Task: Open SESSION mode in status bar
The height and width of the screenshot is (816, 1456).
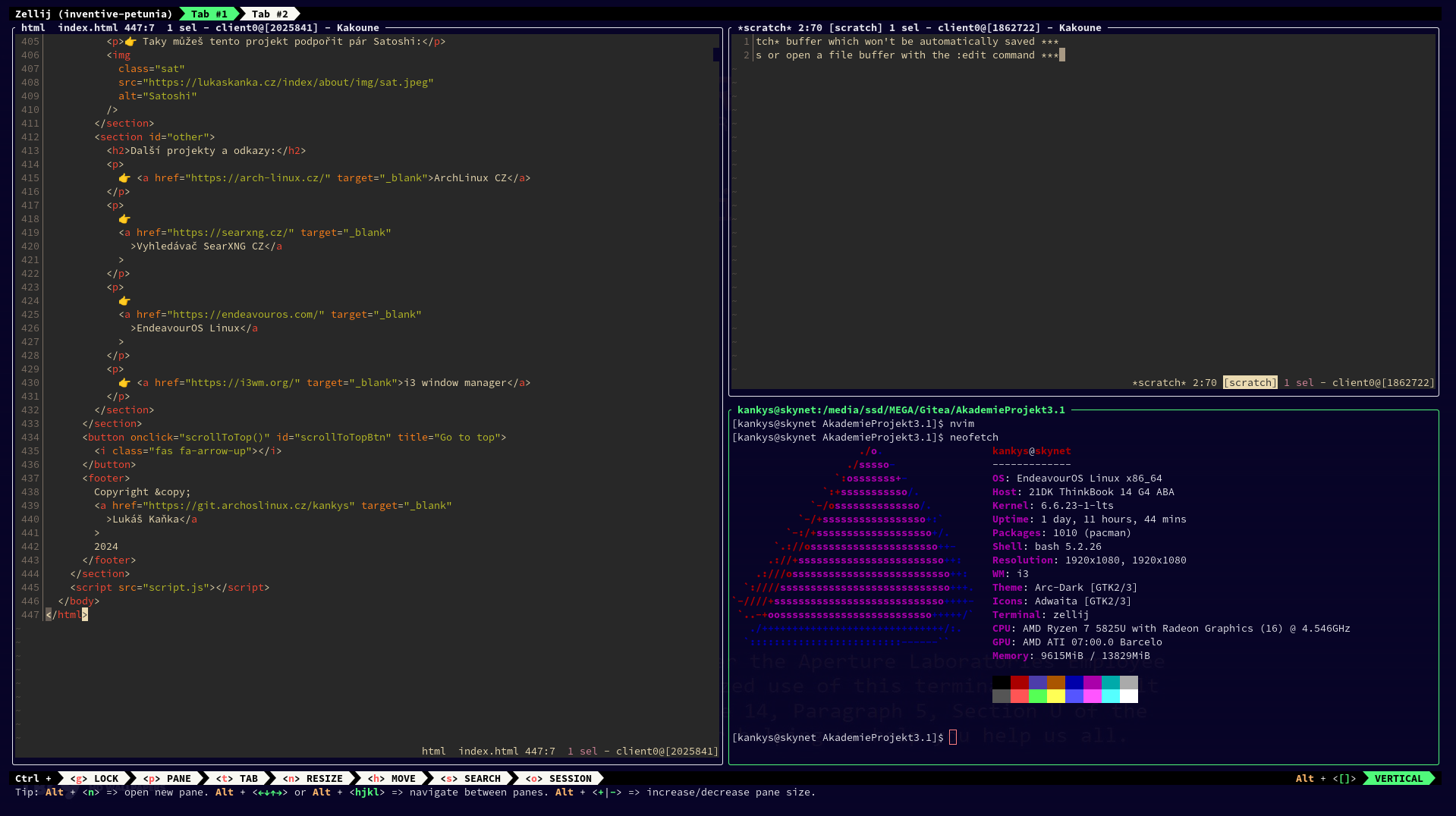Action: (559, 778)
